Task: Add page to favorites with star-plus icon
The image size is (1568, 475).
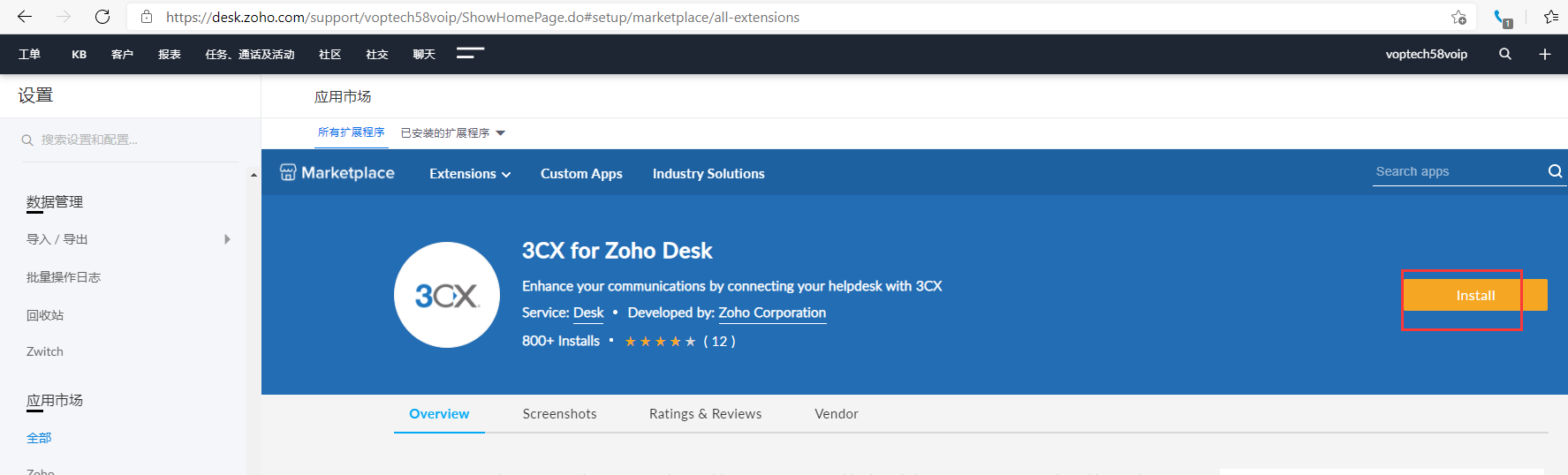Action: tap(1458, 17)
